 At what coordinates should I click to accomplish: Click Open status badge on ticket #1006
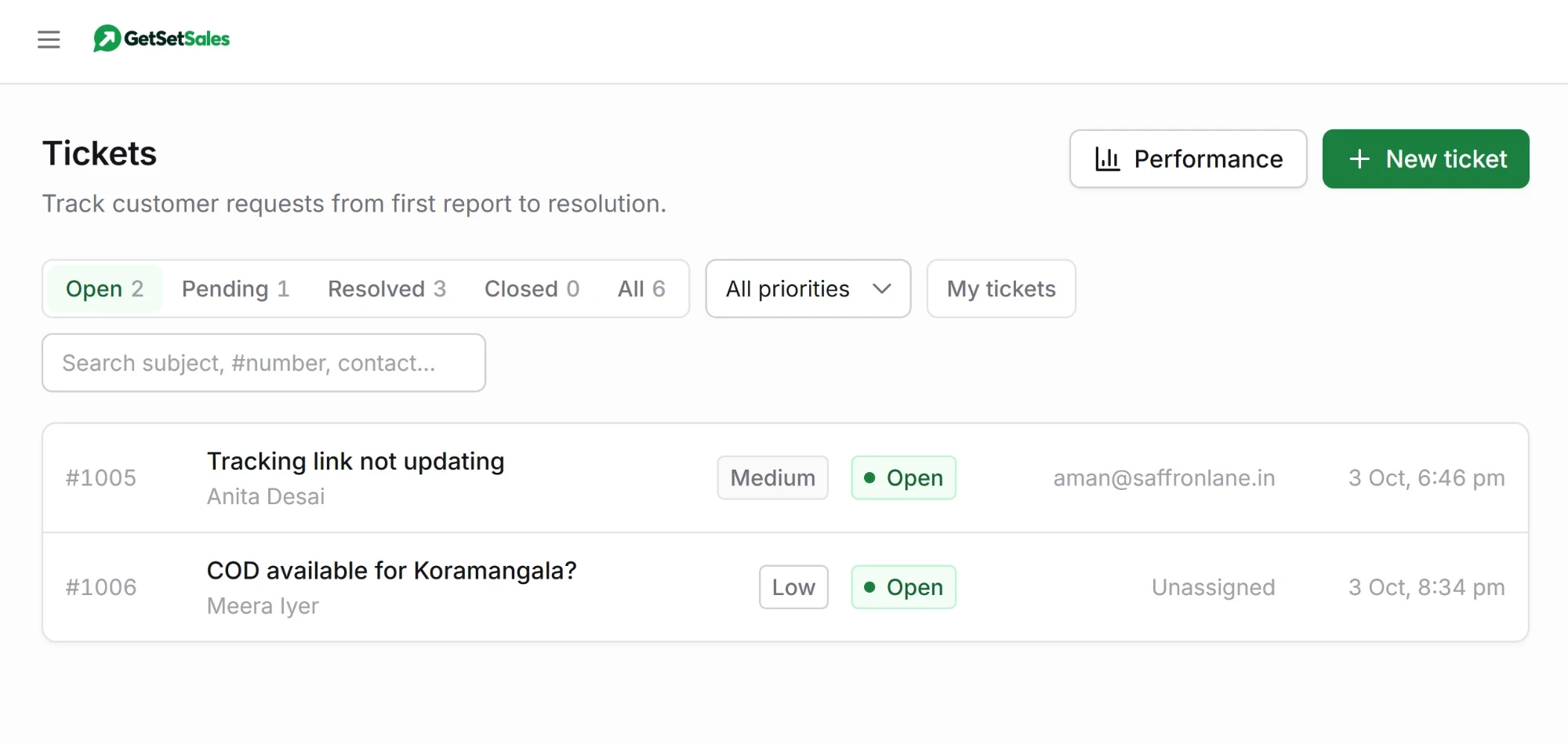point(904,587)
